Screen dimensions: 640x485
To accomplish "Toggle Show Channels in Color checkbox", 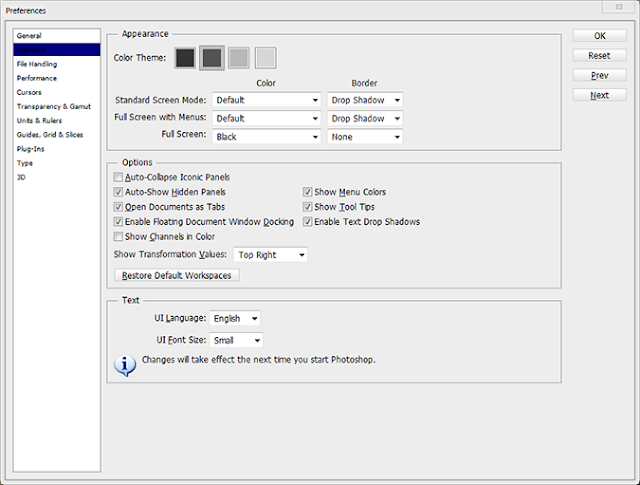I will [x=118, y=236].
